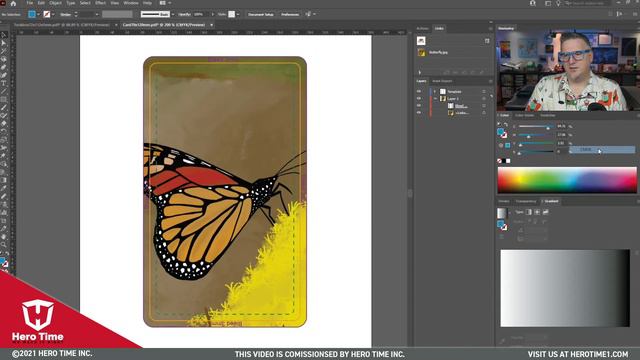
Task: Switch to the Actions panel tab
Action: 422,29
